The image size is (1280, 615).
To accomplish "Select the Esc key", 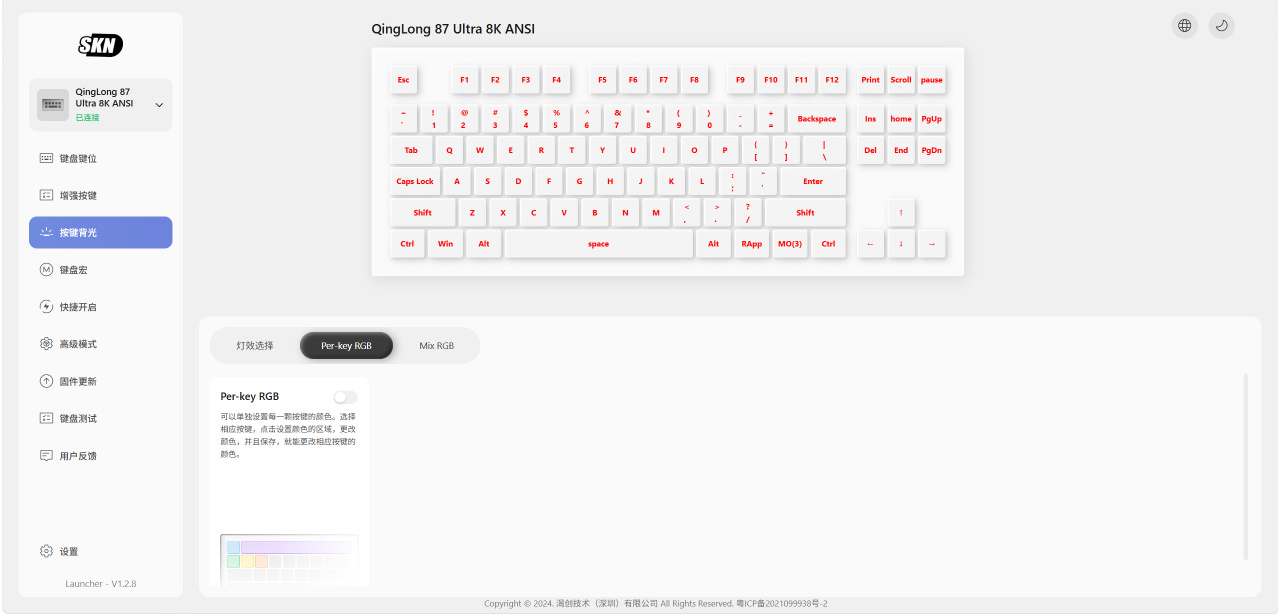I will (403, 80).
